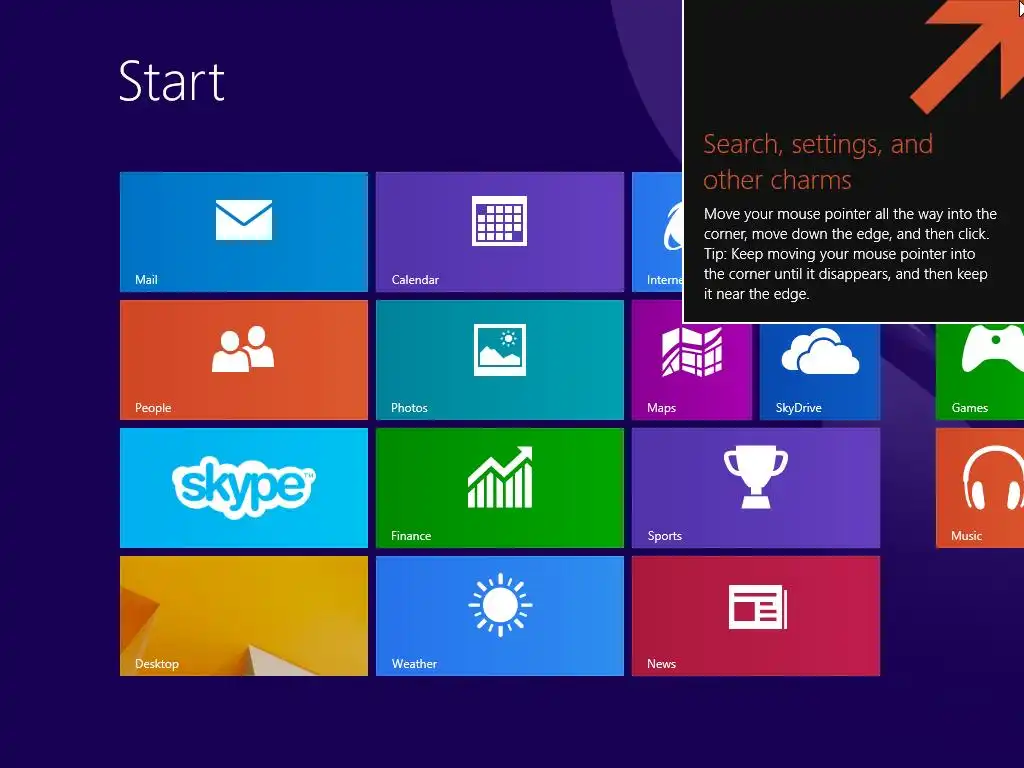
Task: Click the "Calendar" tile label
Action: 415,280
